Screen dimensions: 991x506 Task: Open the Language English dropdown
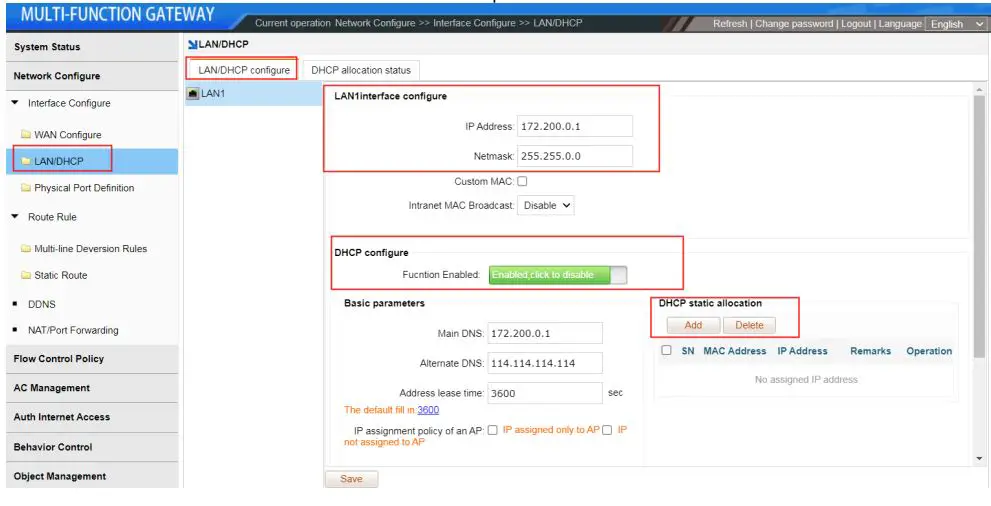click(956, 24)
